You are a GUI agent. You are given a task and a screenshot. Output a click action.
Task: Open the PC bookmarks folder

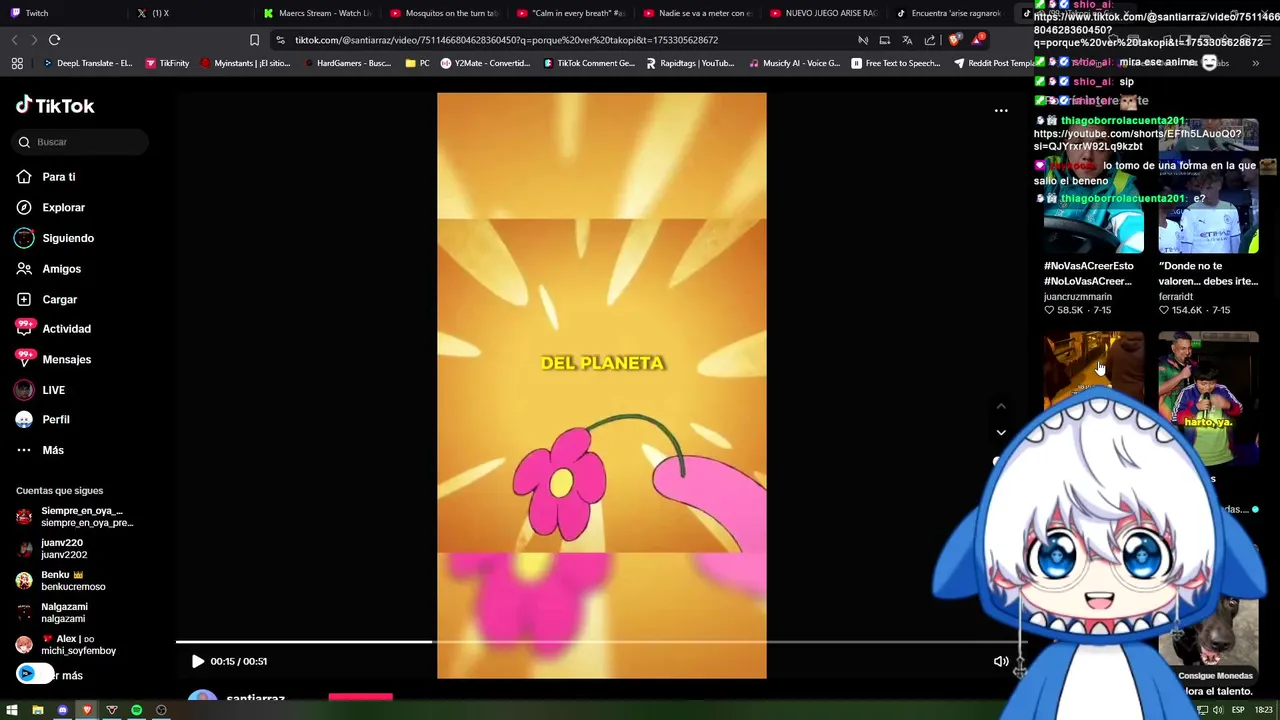[x=417, y=63]
